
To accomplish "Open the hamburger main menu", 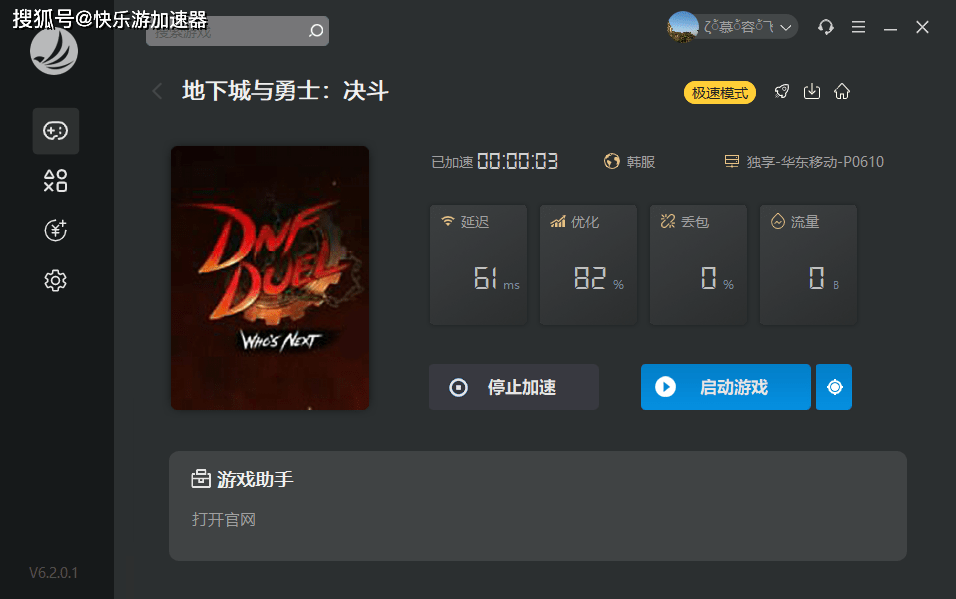I will [x=858, y=27].
